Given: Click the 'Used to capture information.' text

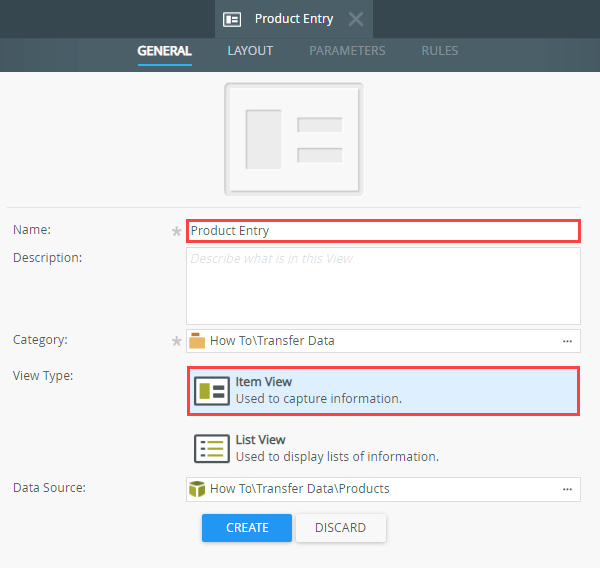Looking at the screenshot, I should tap(319, 399).
